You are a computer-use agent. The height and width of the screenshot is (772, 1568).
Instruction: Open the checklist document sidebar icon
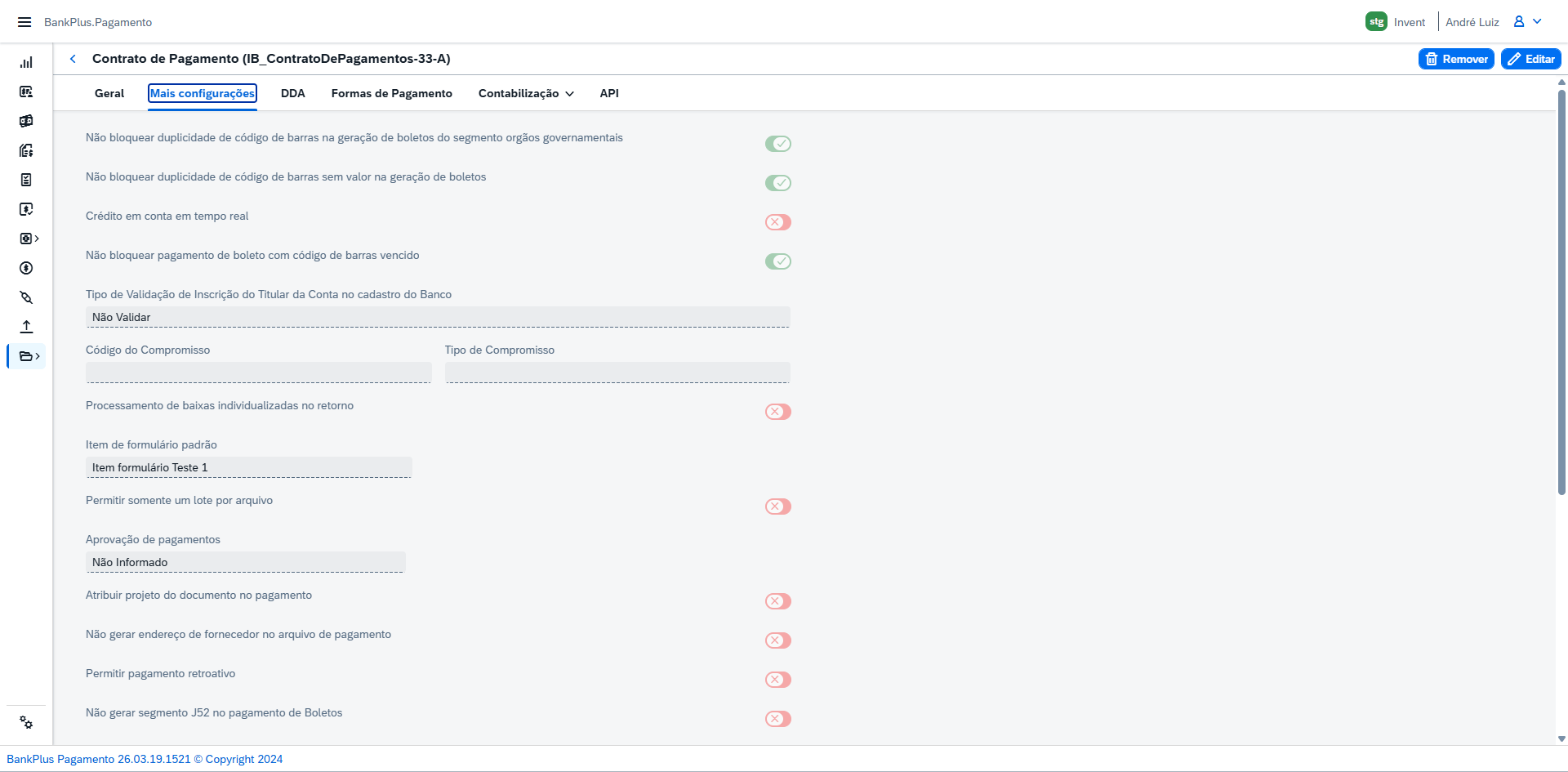tap(26, 180)
